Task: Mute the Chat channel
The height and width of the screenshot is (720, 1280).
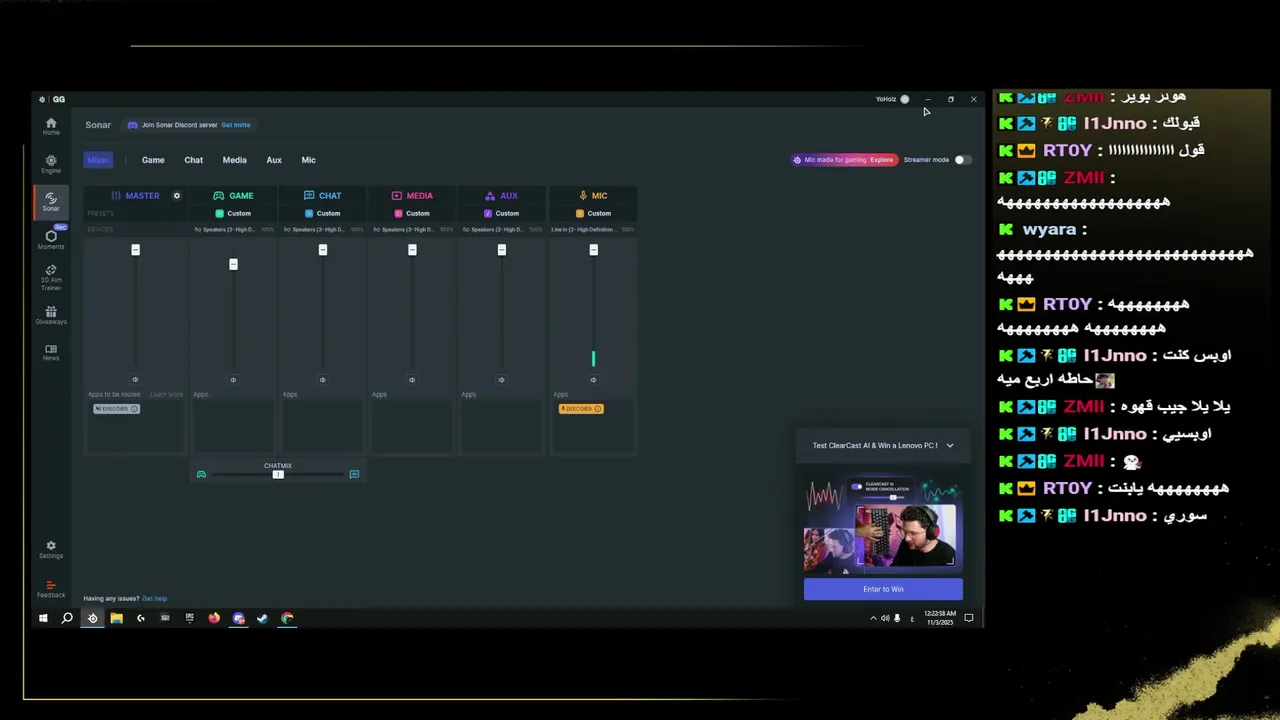Action: click(322, 379)
